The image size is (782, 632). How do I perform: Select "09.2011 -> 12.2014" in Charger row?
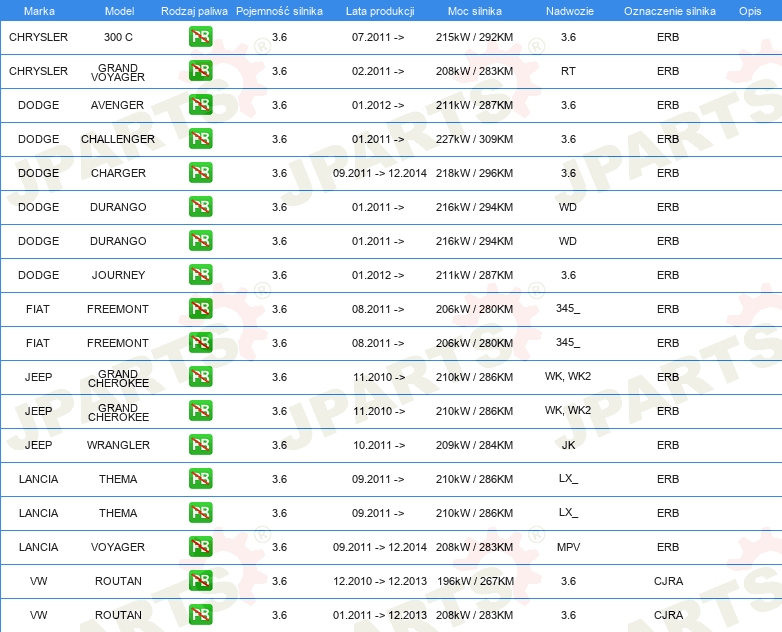point(380,173)
